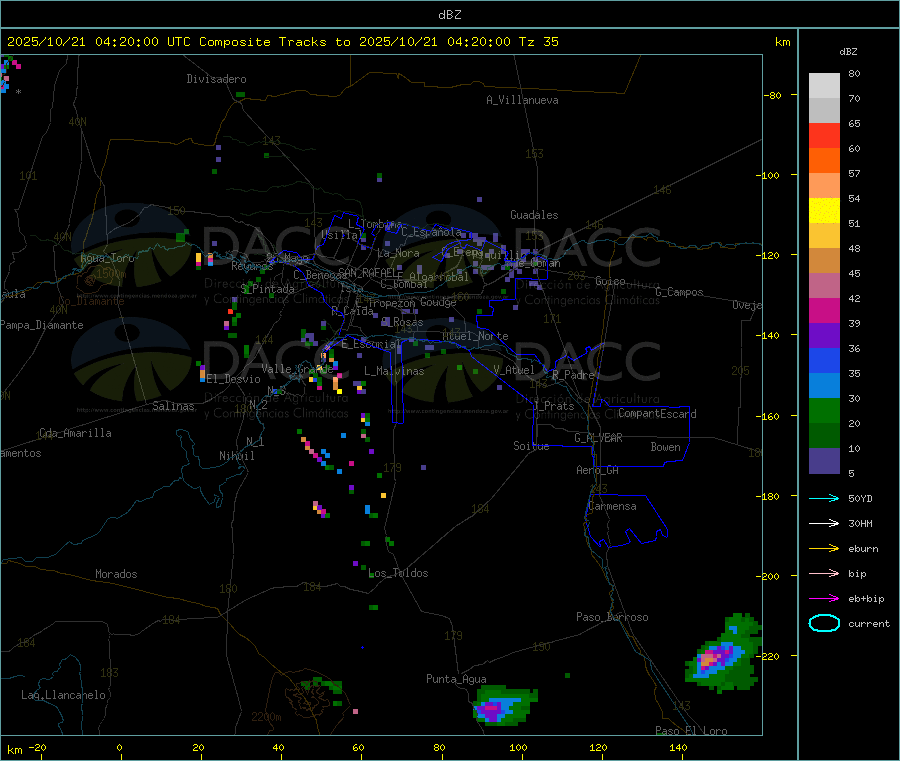Click the Carmensa map label
The height and width of the screenshot is (761, 900).
coord(612,506)
